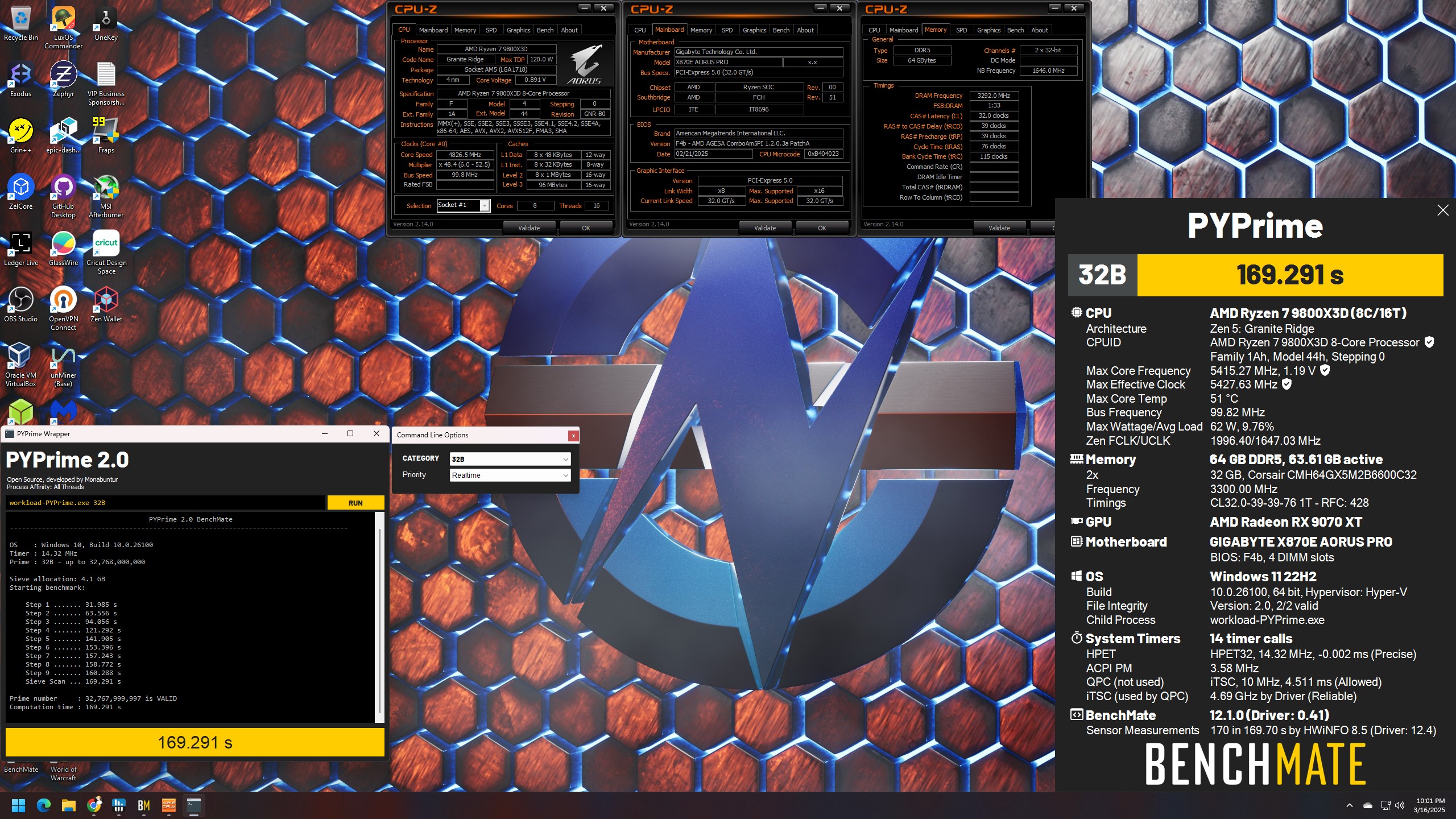Open Bench tab in the CPU-tab CPU-Z window
1456x819 pixels.
[545, 30]
